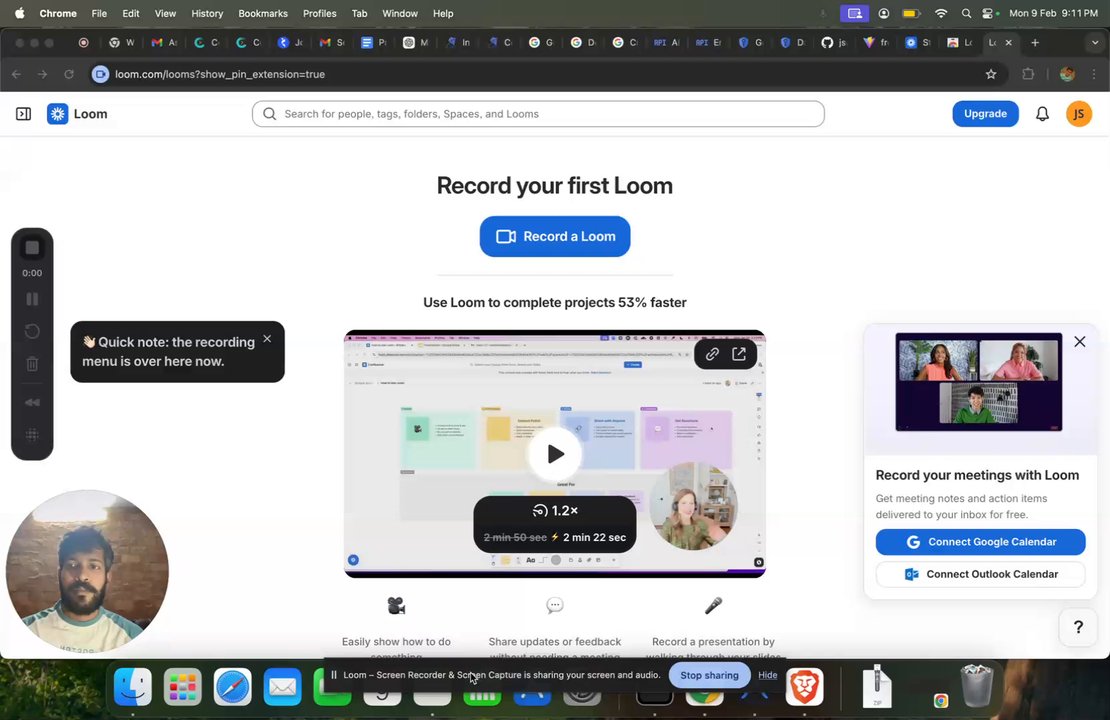Image resolution: width=1110 pixels, height=720 pixels.
Task: Stop the recording with the square button
Action: pos(32,248)
